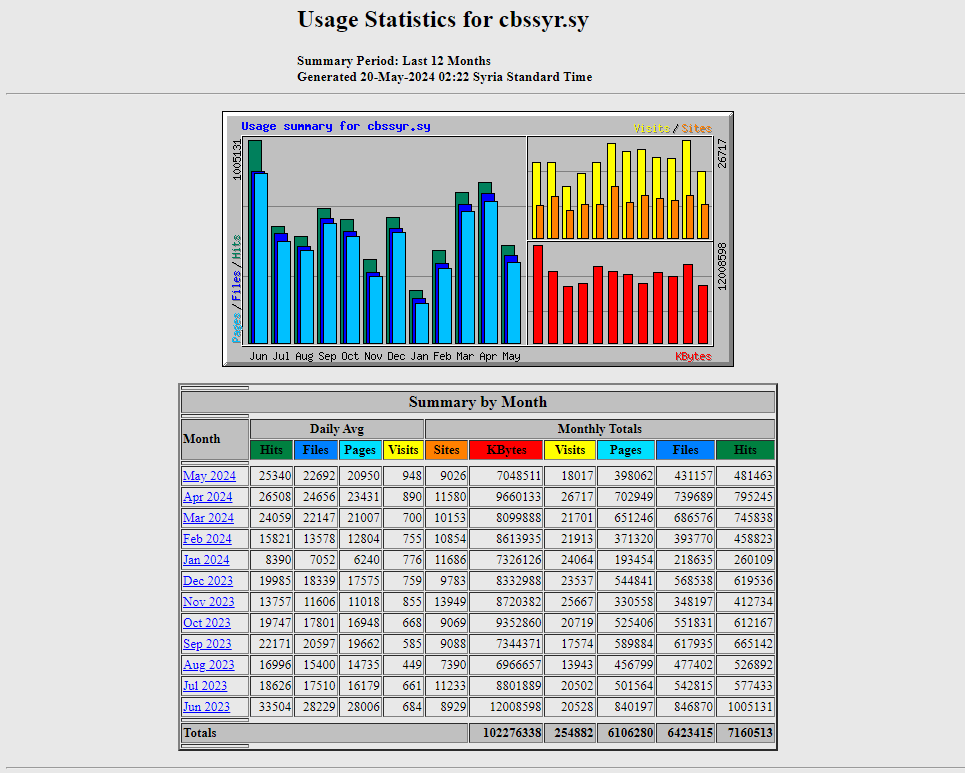Click the usage summary chart image
Viewport: 965px width, 773px height.
[478, 239]
